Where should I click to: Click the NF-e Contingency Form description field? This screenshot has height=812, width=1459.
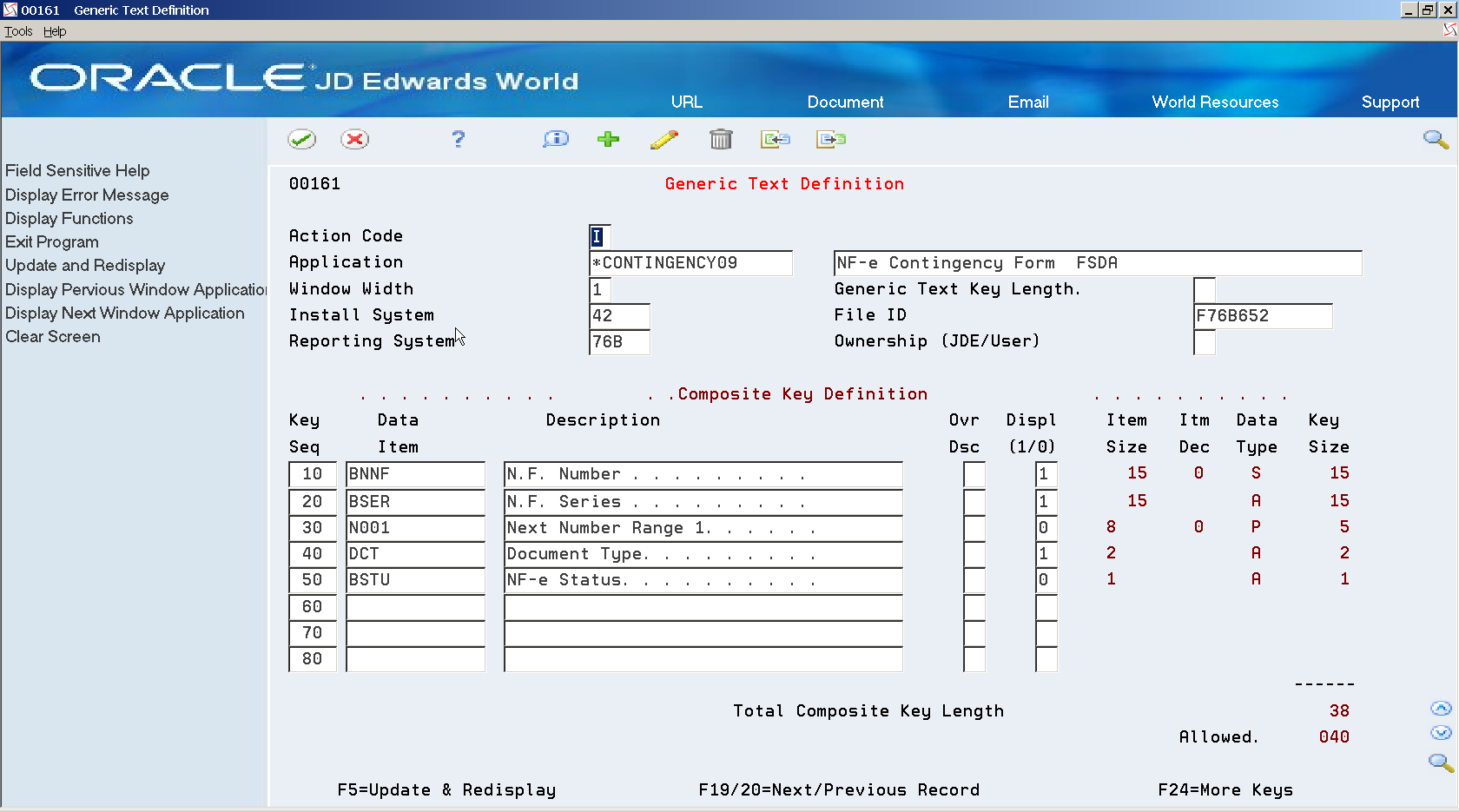[x=1098, y=263]
